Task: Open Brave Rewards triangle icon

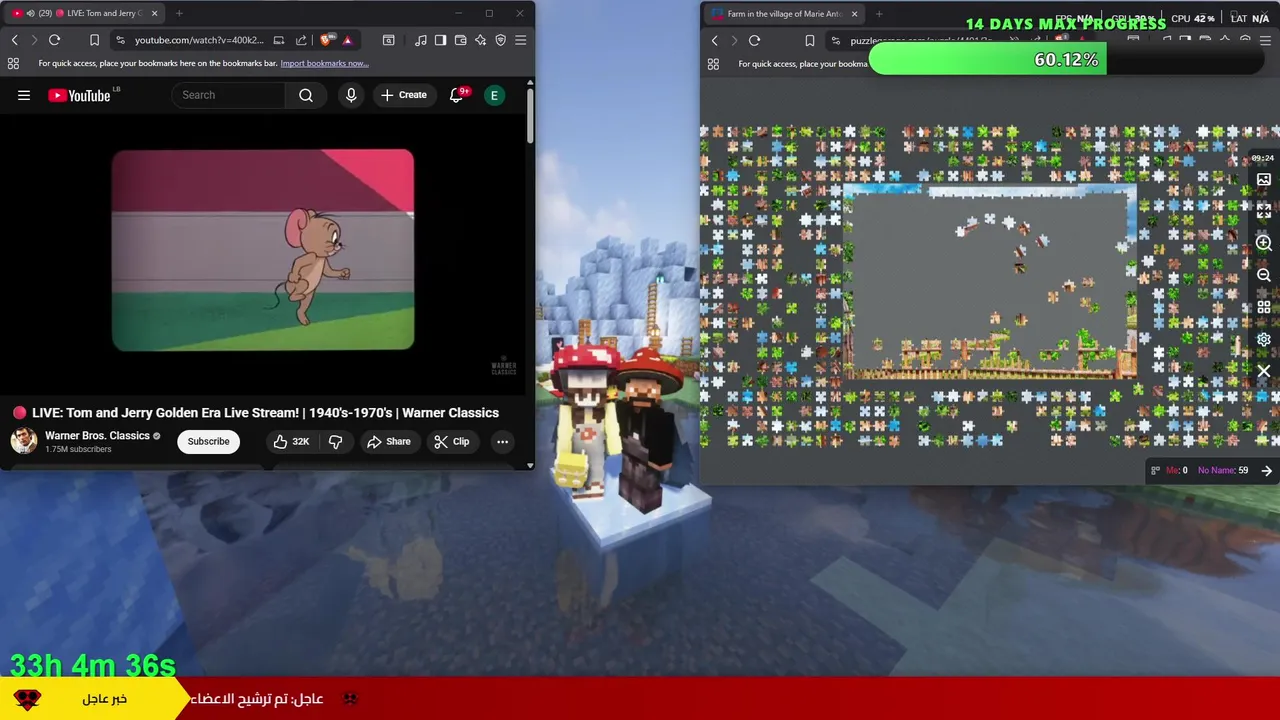Action: pos(347,40)
